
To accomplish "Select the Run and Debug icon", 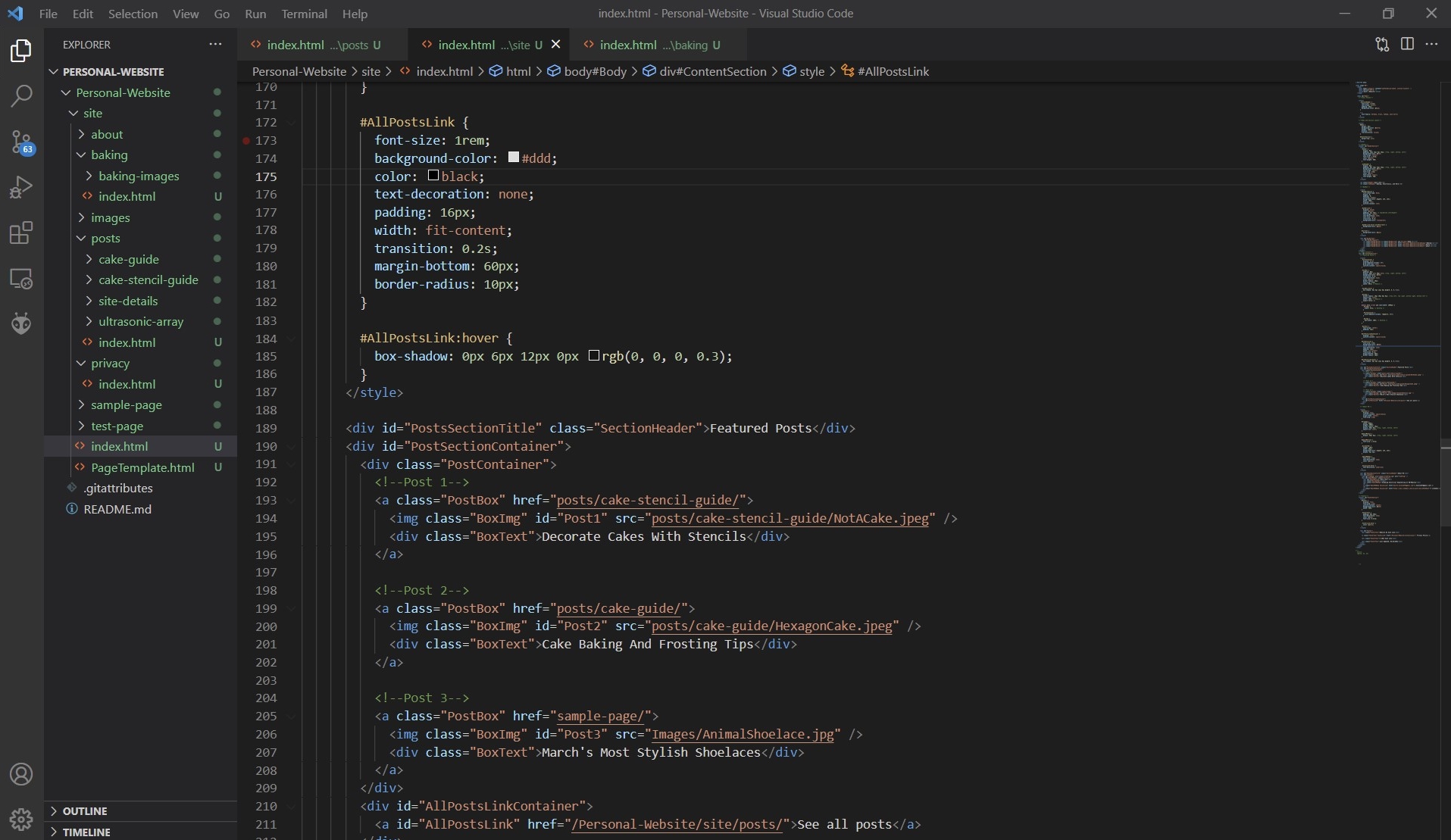I will [22, 187].
